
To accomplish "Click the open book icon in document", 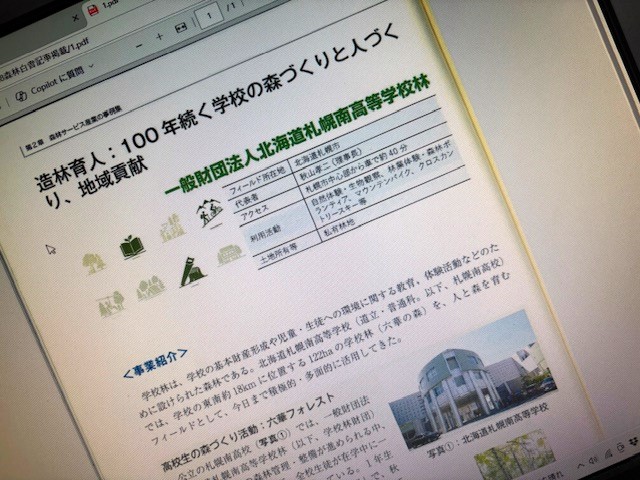I will [132, 247].
